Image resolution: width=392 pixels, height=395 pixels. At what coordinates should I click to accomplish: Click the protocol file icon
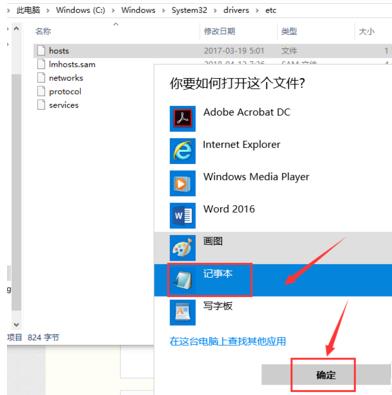point(41,91)
